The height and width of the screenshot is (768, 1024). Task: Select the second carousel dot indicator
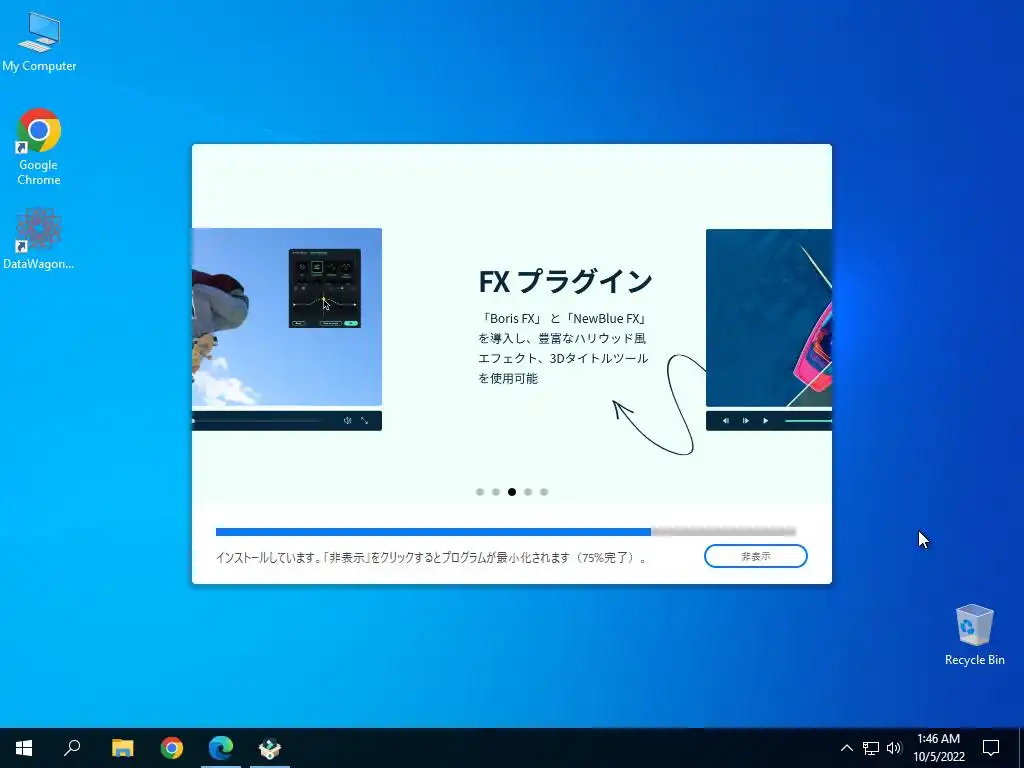coord(496,492)
